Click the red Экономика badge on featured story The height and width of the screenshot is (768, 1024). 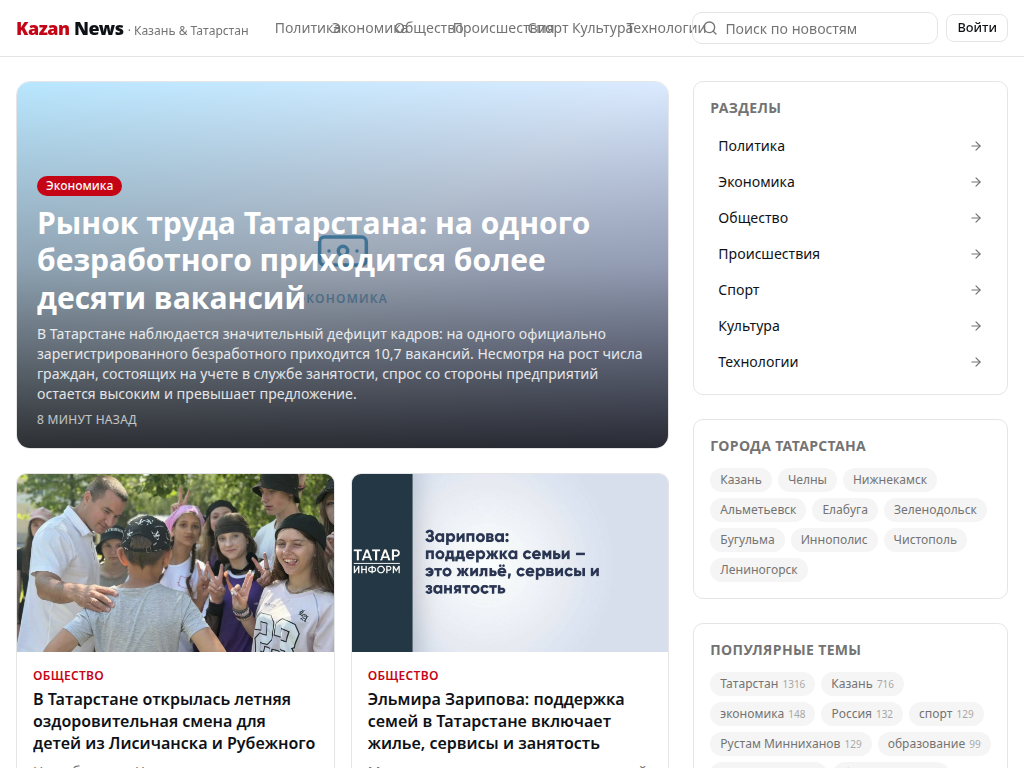79,185
